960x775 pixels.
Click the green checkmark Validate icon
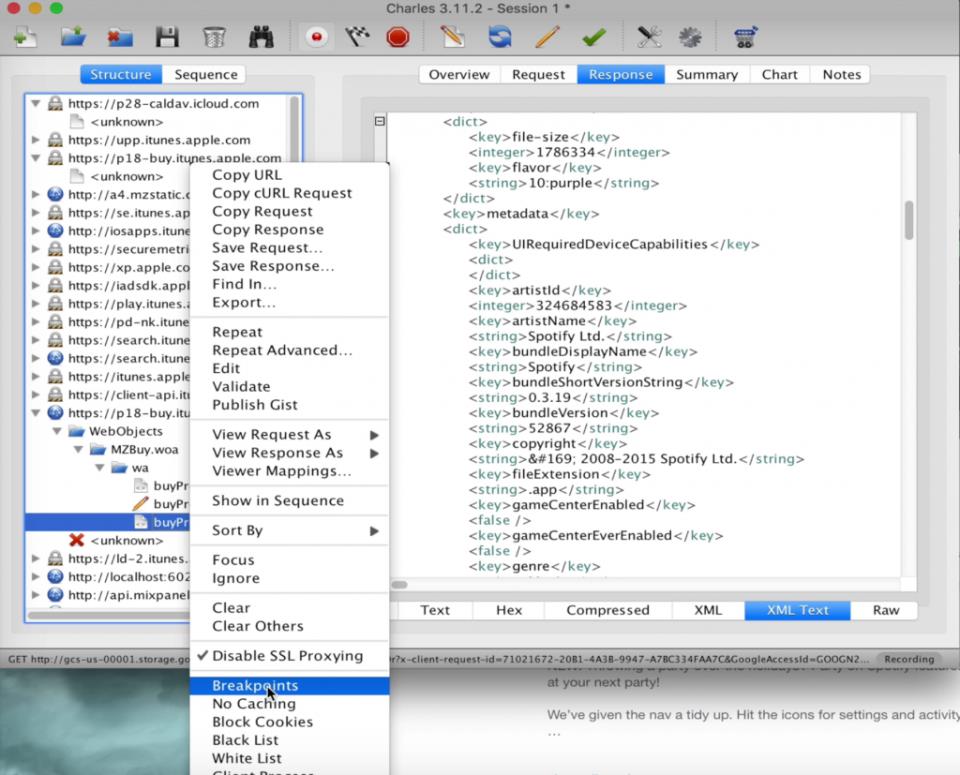(x=594, y=38)
